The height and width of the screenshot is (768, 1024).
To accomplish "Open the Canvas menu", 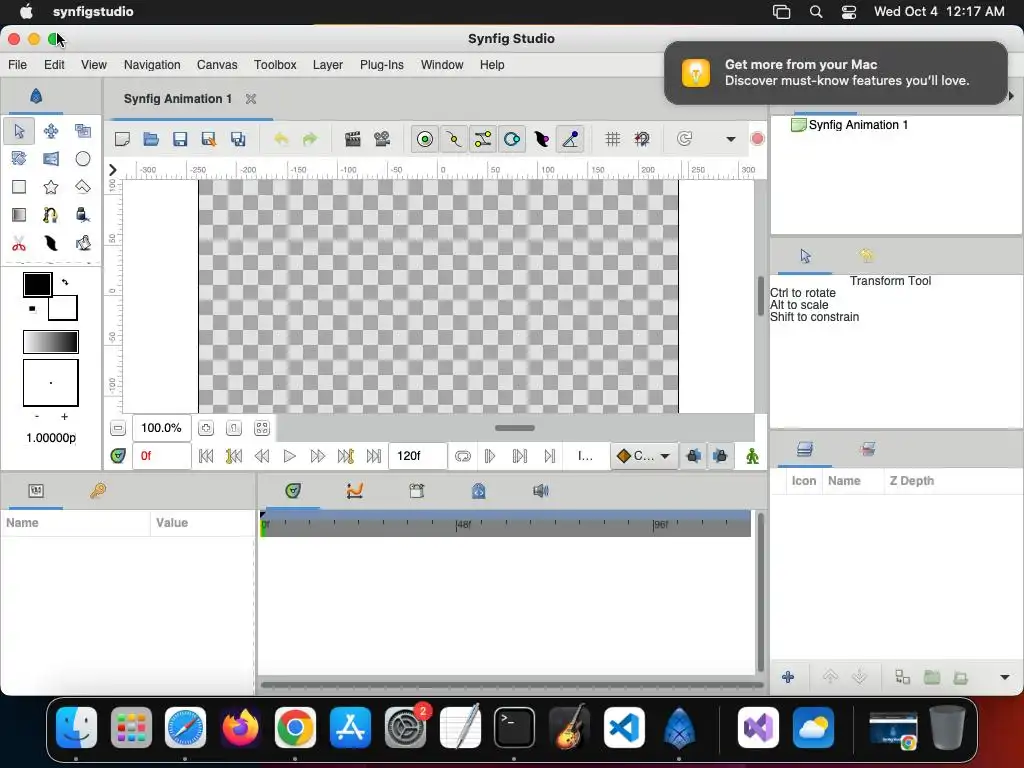I will click(x=217, y=65).
